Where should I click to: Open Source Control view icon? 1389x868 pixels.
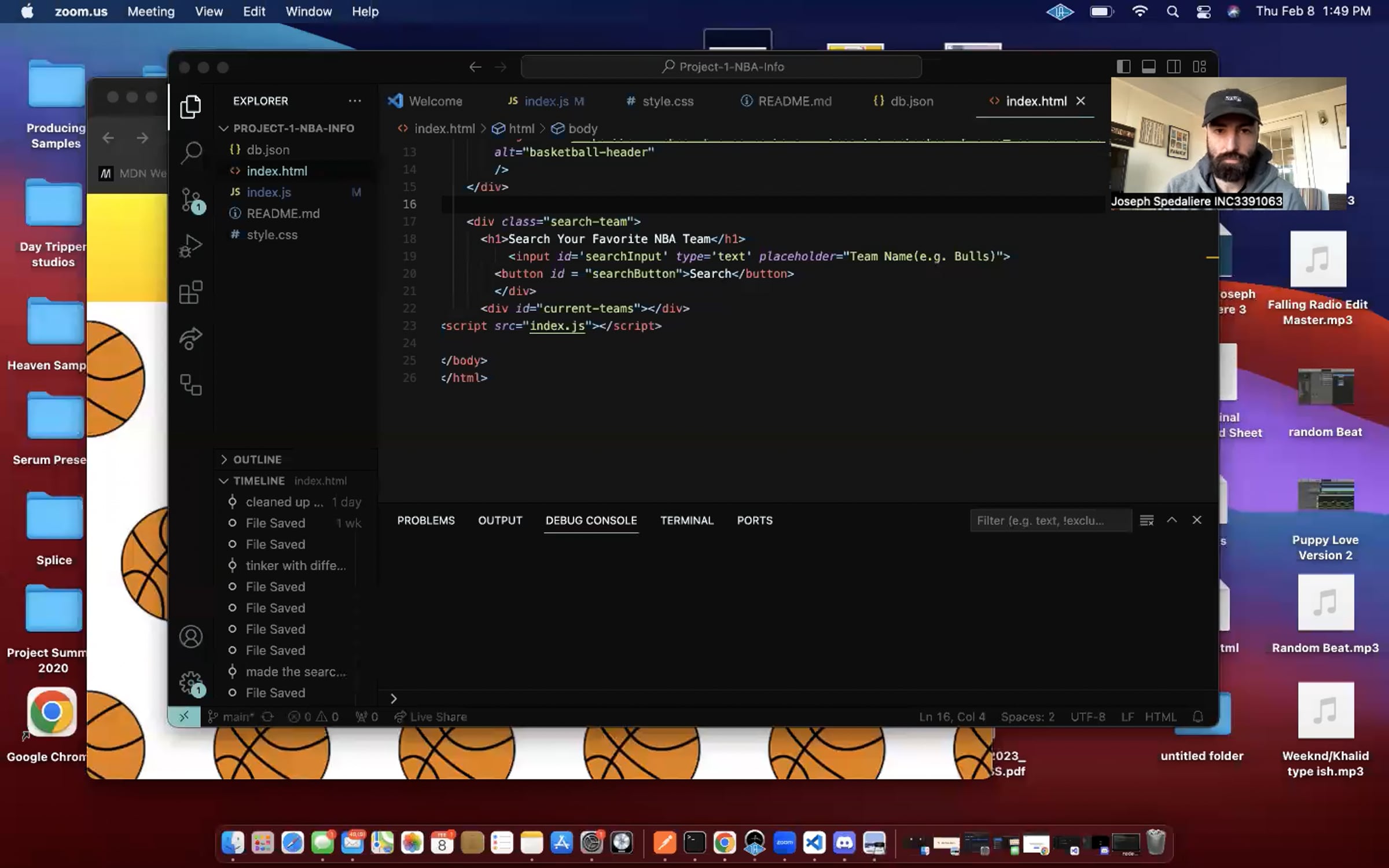[190, 199]
